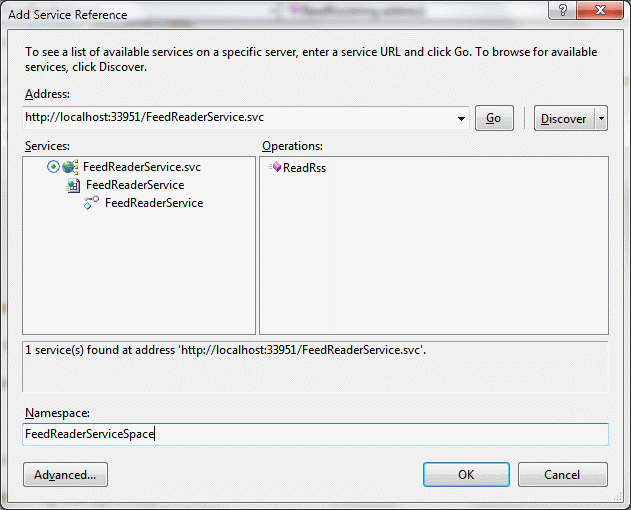Close the dialog with the X button

pyautogui.click(x=600, y=10)
